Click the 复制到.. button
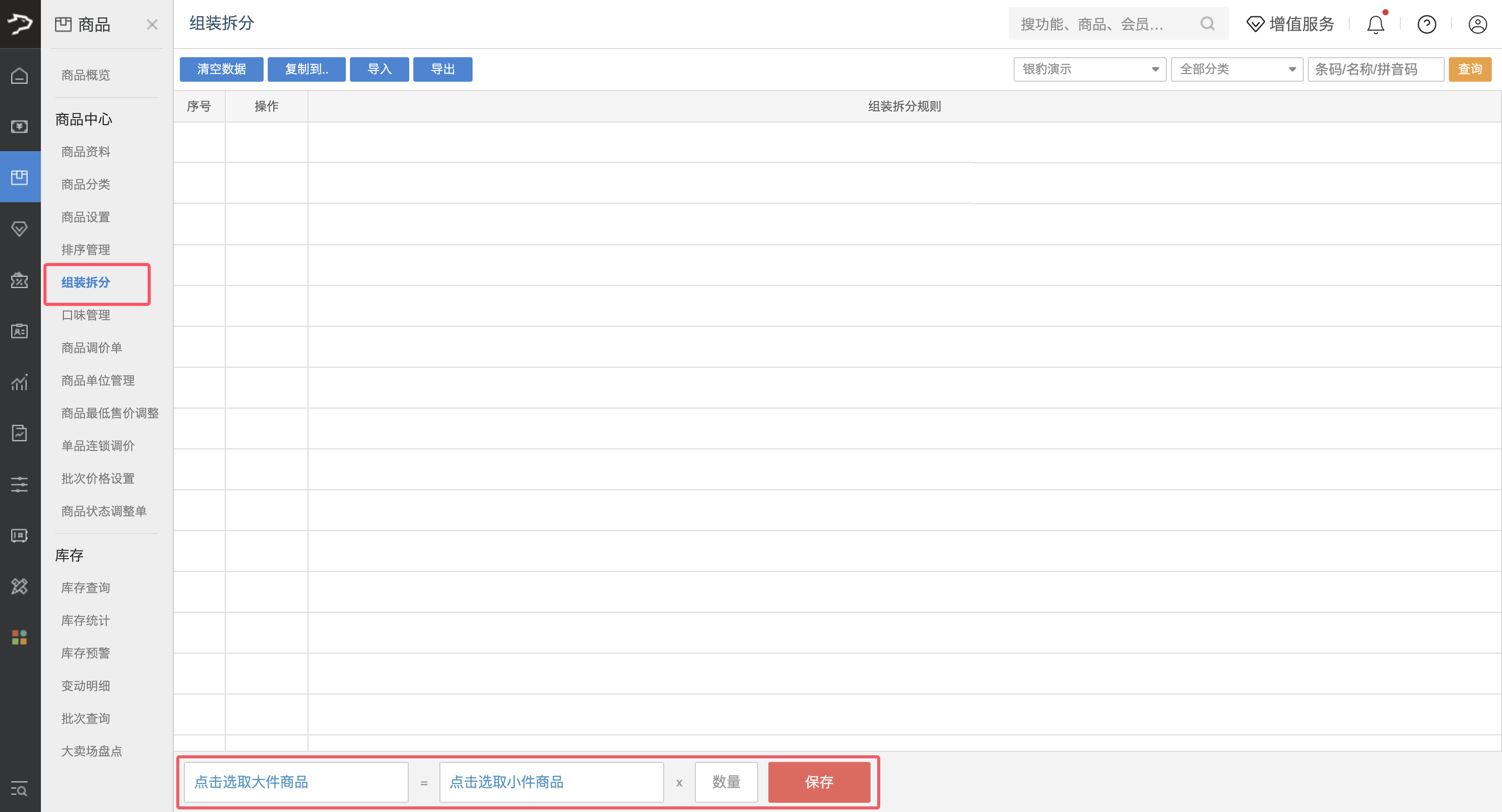 pyautogui.click(x=307, y=69)
